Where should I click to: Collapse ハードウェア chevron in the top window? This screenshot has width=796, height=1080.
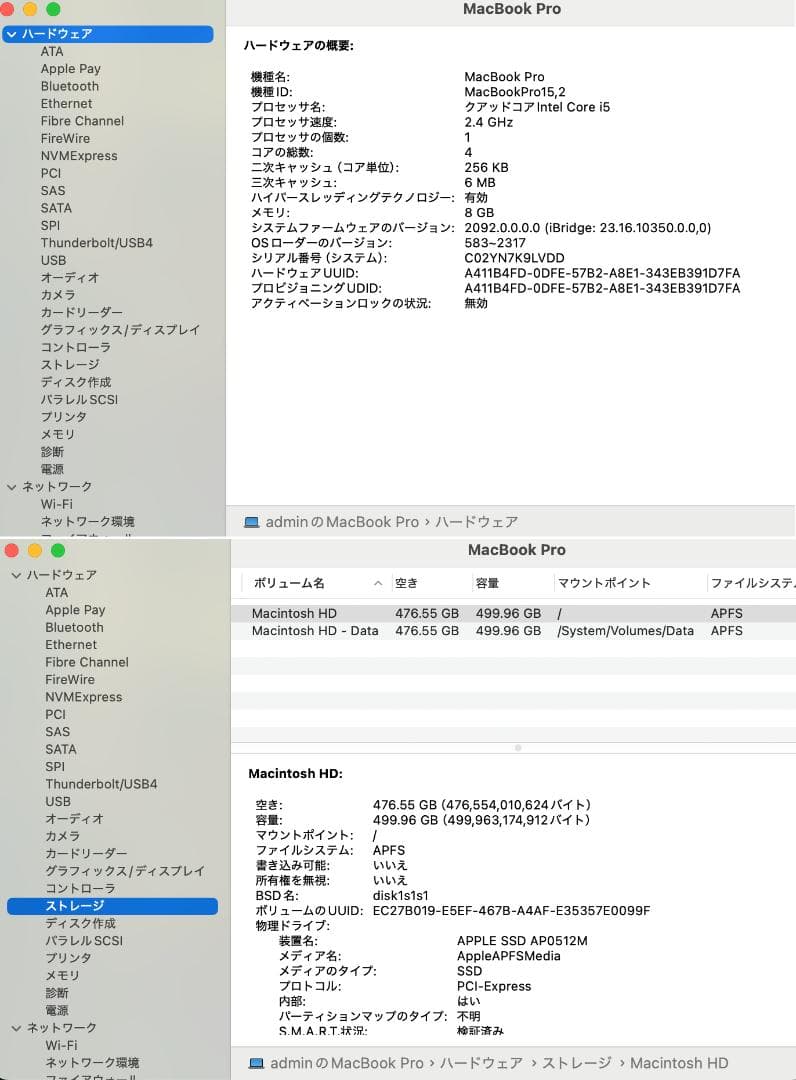click(12, 34)
